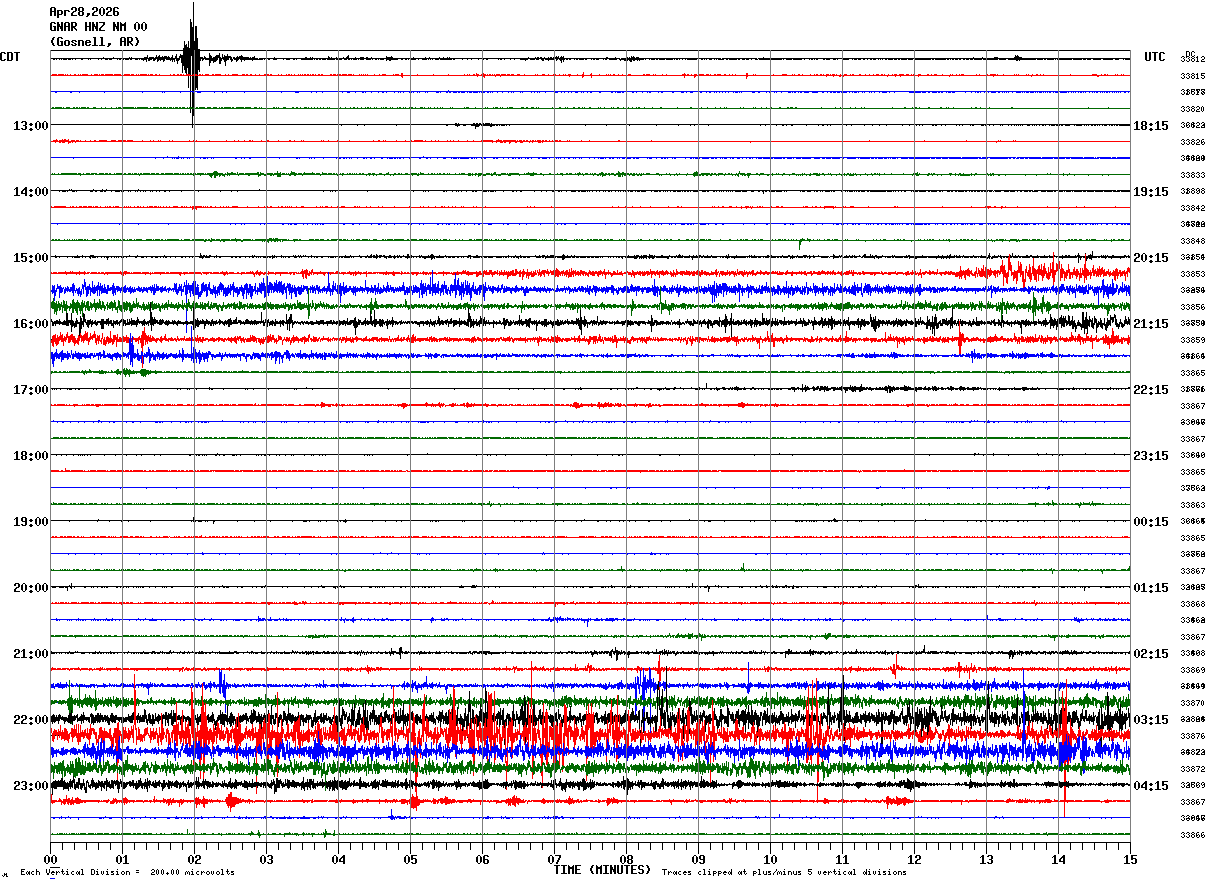Click the minute 00 axis tick label
The image size is (1210, 886).
(x=50, y=859)
